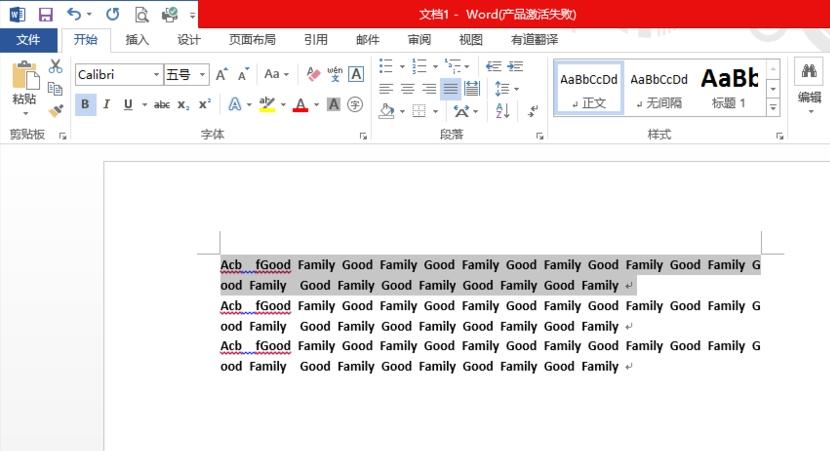Undo the last action

pyautogui.click(x=74, y=14)
